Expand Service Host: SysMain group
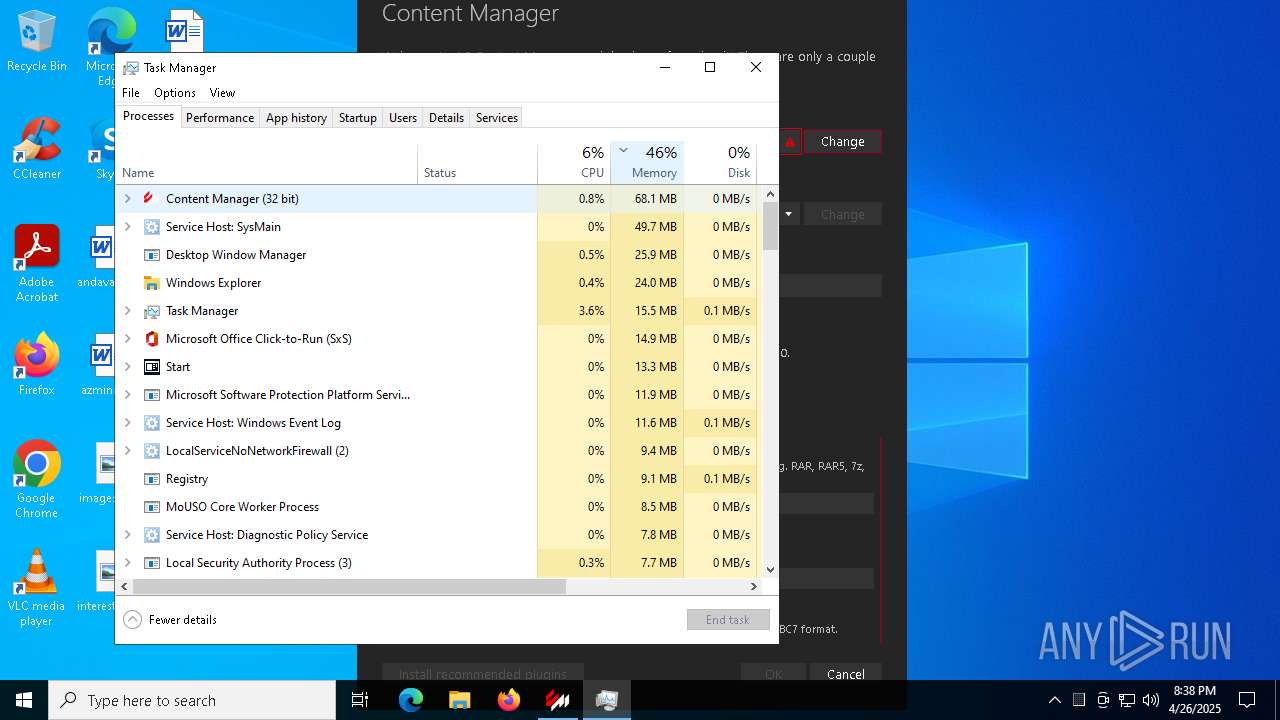This screenshot has height=720, width=1280. (127, 227)
